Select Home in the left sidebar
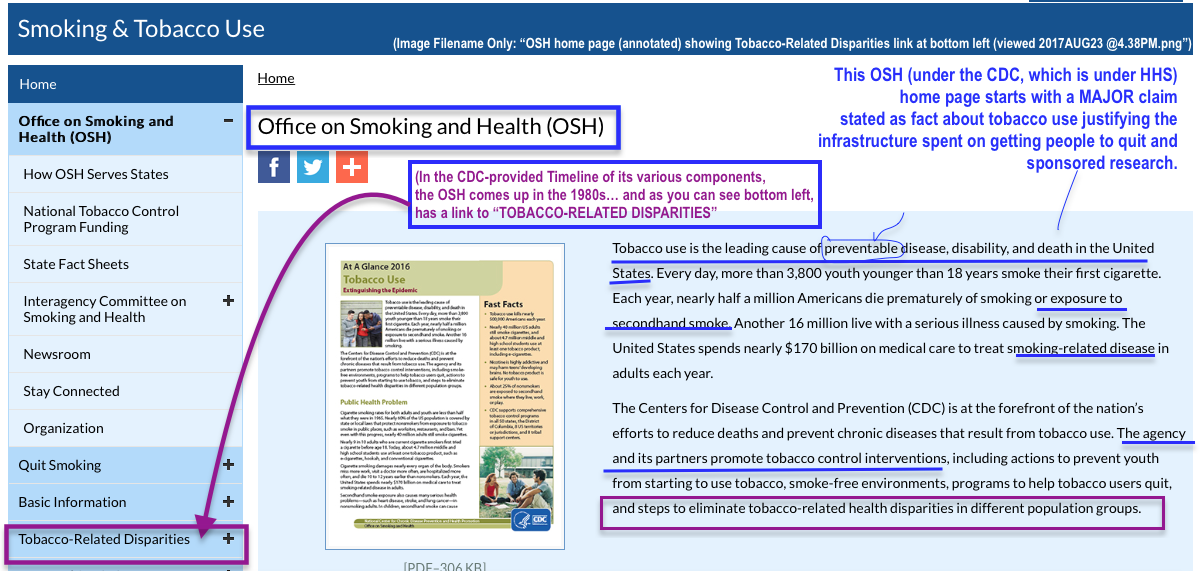Screen dimensions: 1200x571 pyautogui.click(x=38, y=84)
